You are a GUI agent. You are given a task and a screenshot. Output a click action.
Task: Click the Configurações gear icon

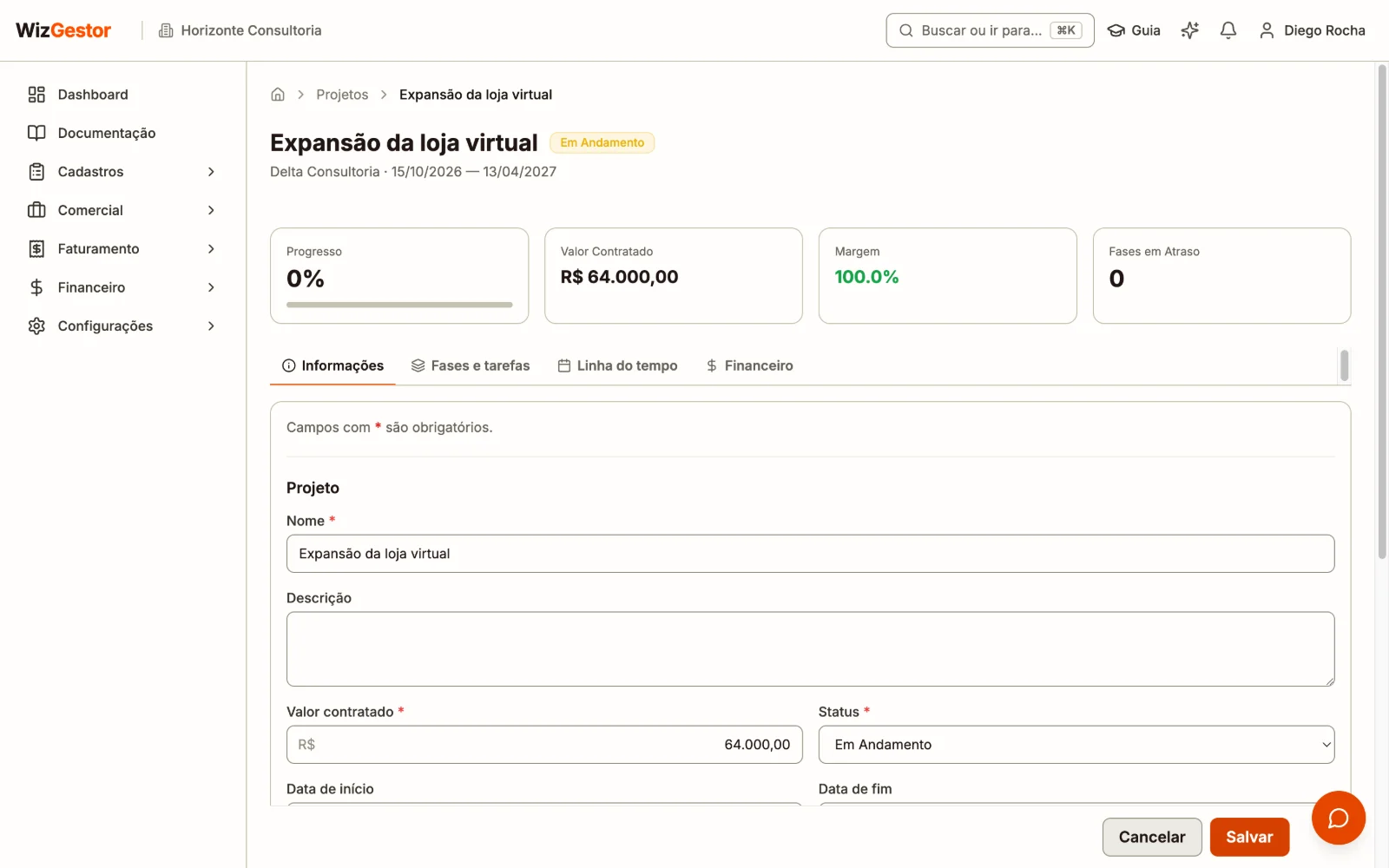36,326
